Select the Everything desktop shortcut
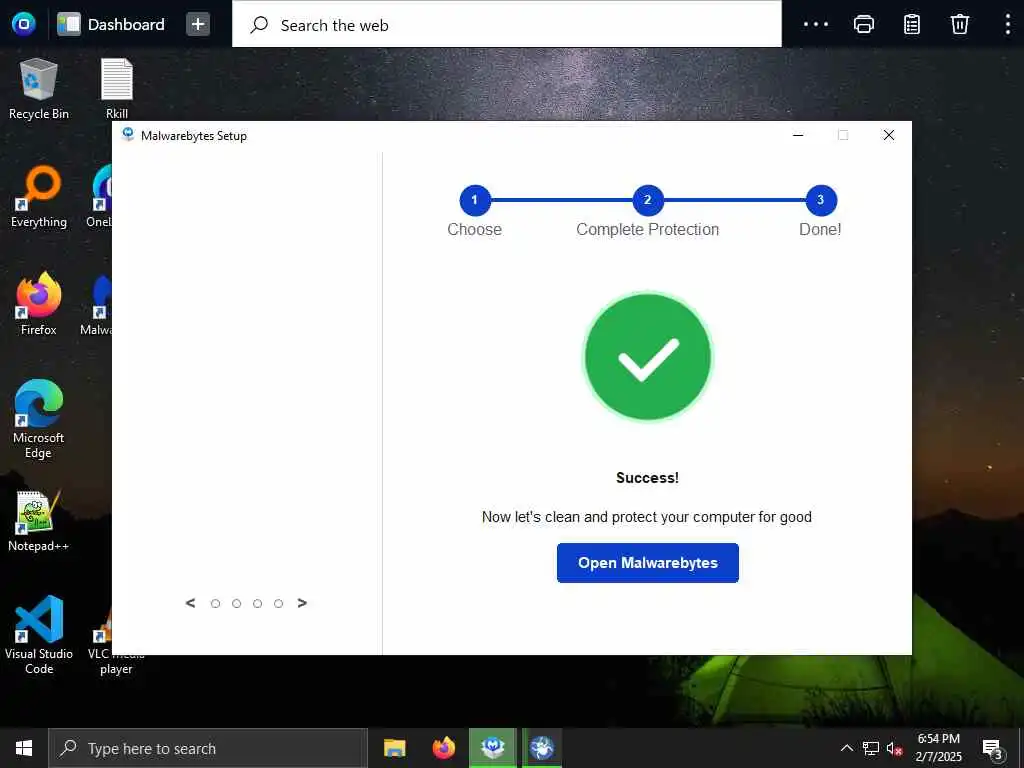1024x768 pixels. [39, 197]
